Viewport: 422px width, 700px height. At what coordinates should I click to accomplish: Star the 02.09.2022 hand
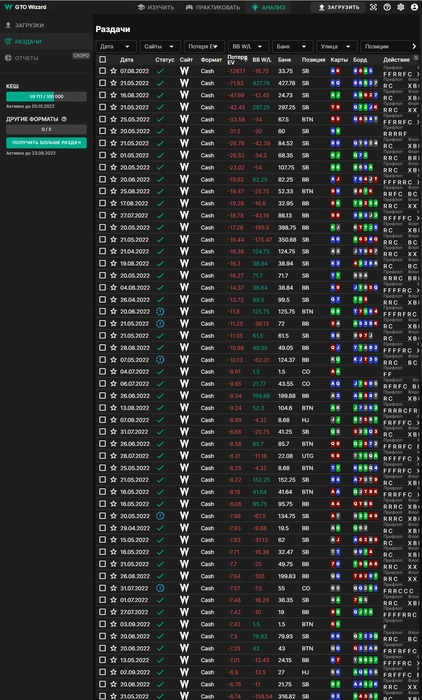[113, 672]
